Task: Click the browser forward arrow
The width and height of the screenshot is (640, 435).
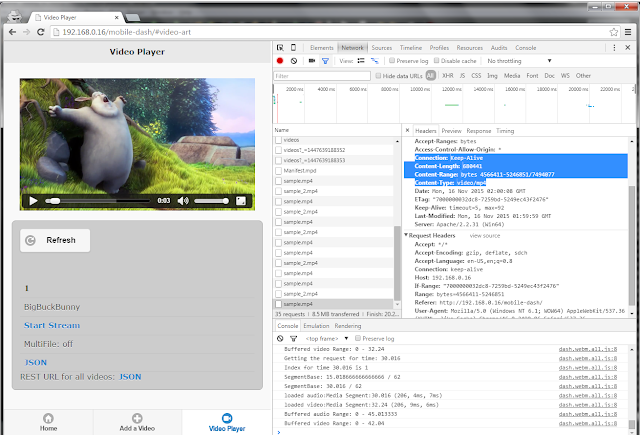Action: 27,32
